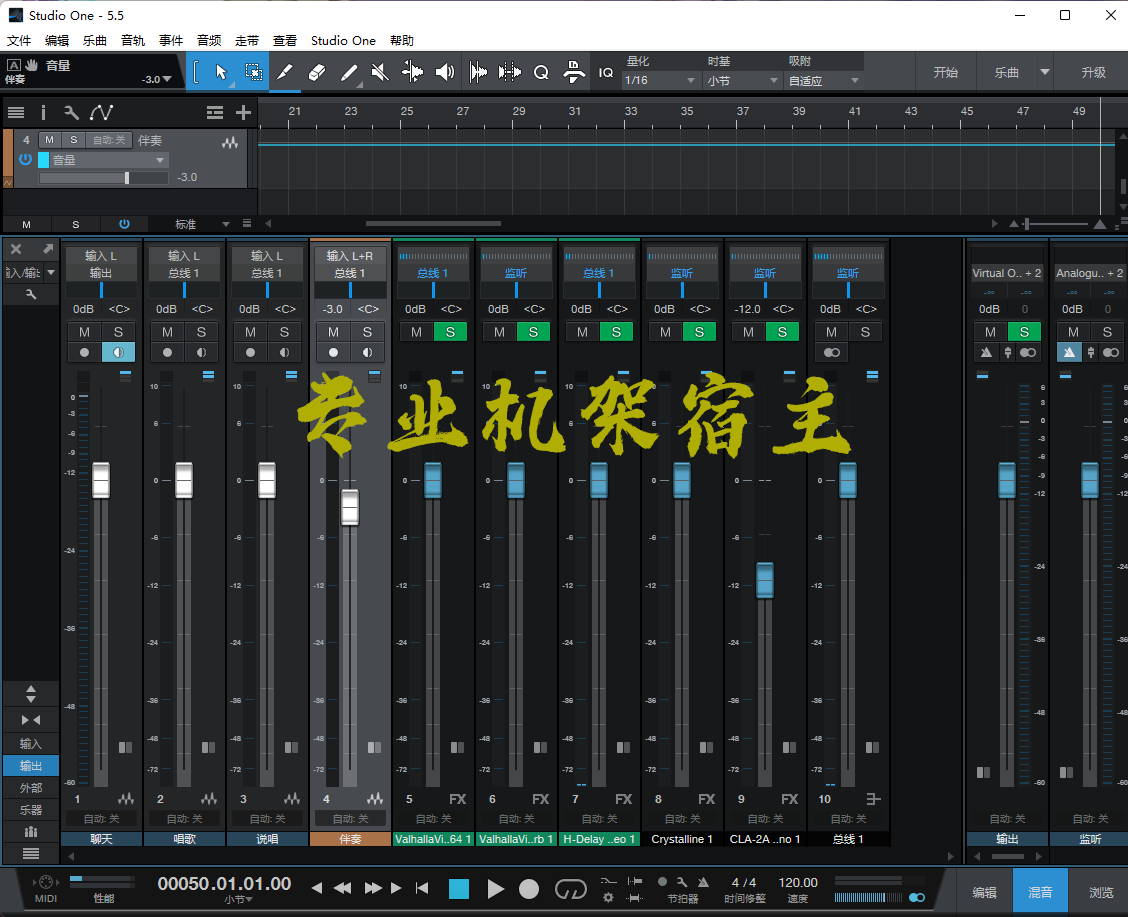Open mixer wrench options
The height and width of the screenshot is (917, 1128).
30,294
